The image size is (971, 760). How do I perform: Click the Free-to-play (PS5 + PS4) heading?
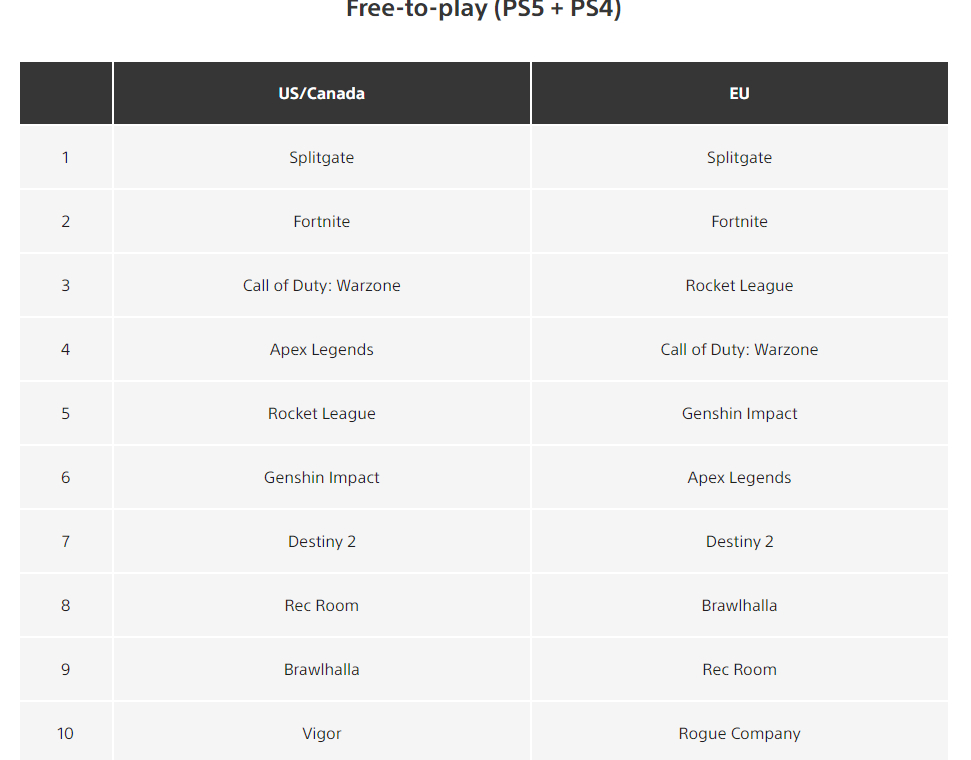(x=484, y=9)
